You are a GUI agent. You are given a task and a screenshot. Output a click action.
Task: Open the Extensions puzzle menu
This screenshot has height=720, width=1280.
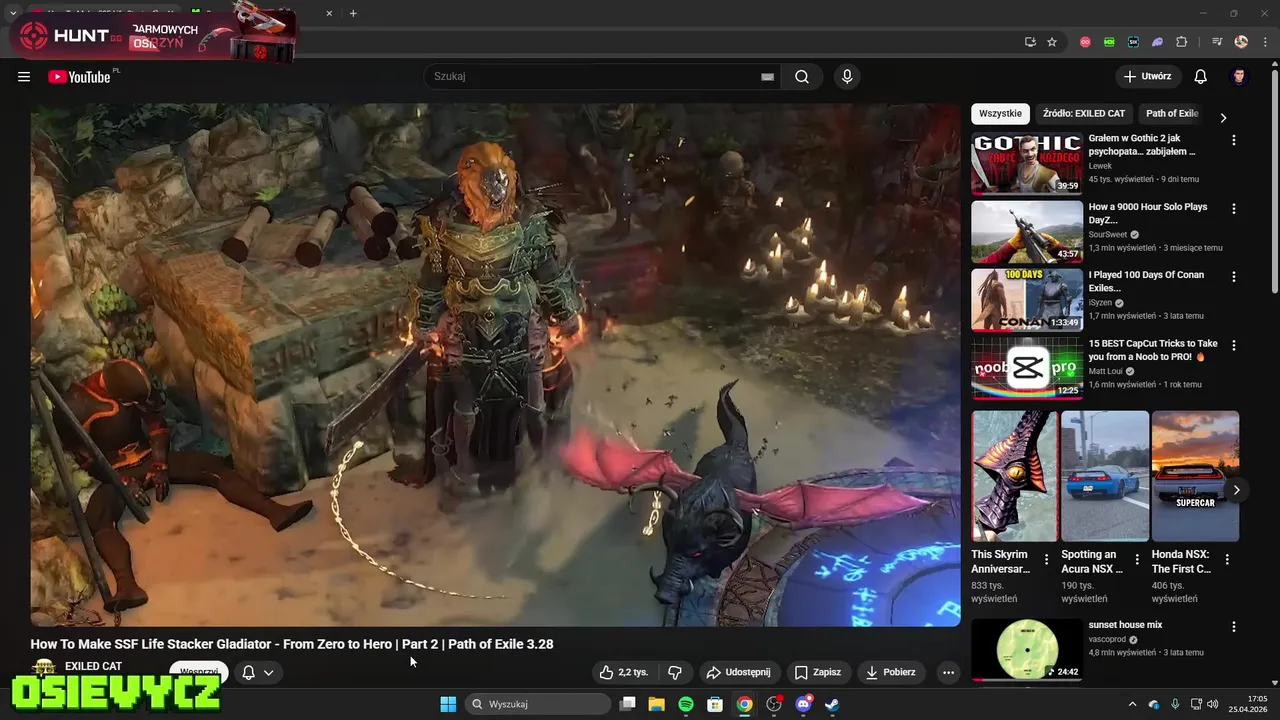point(1181,42)
